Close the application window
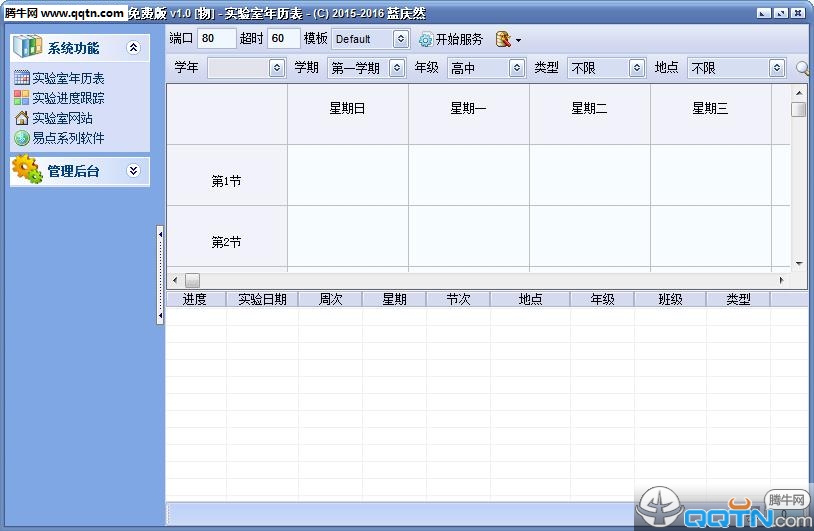 click(x=798, y=13)
